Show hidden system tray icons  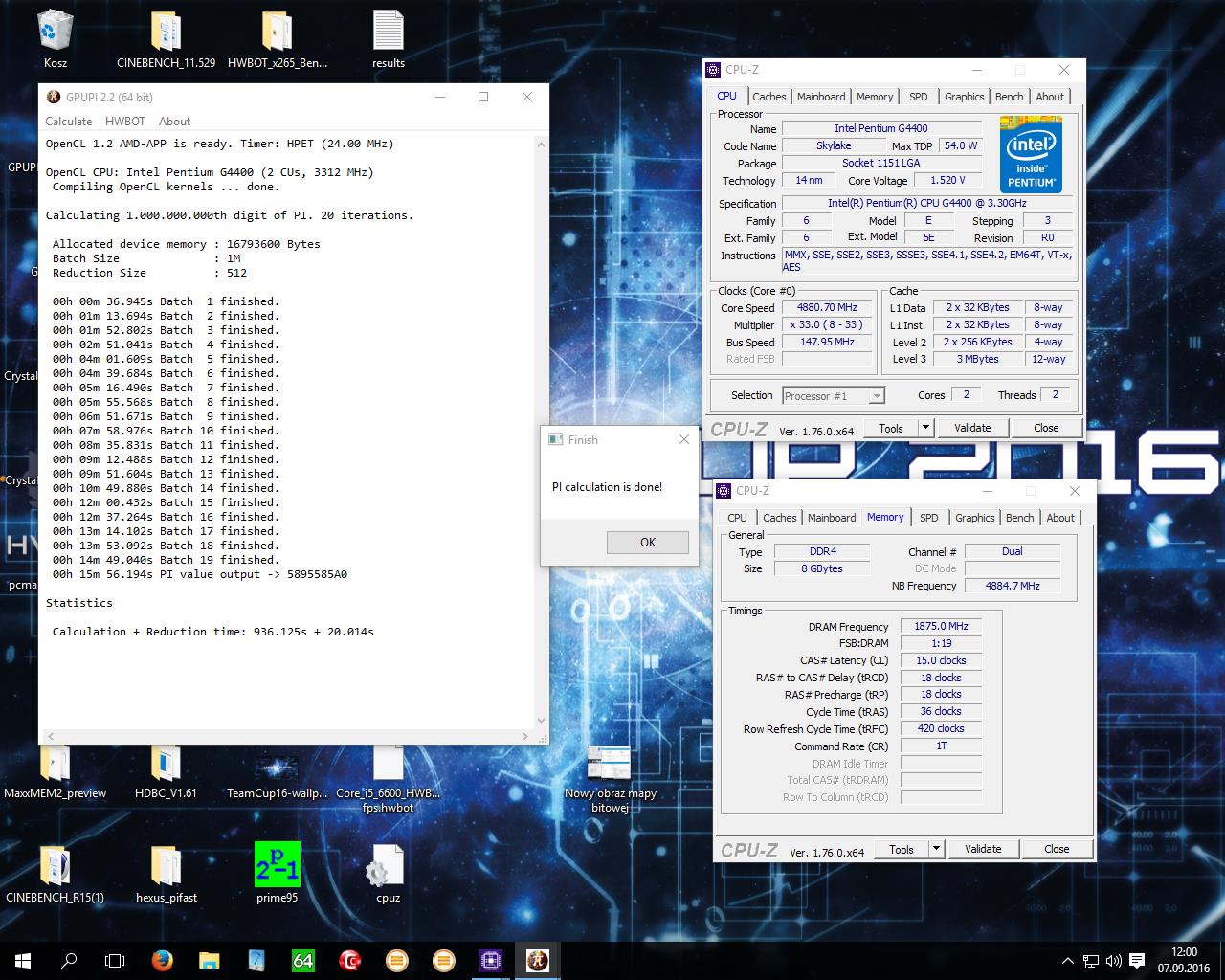coord(1068,961)
